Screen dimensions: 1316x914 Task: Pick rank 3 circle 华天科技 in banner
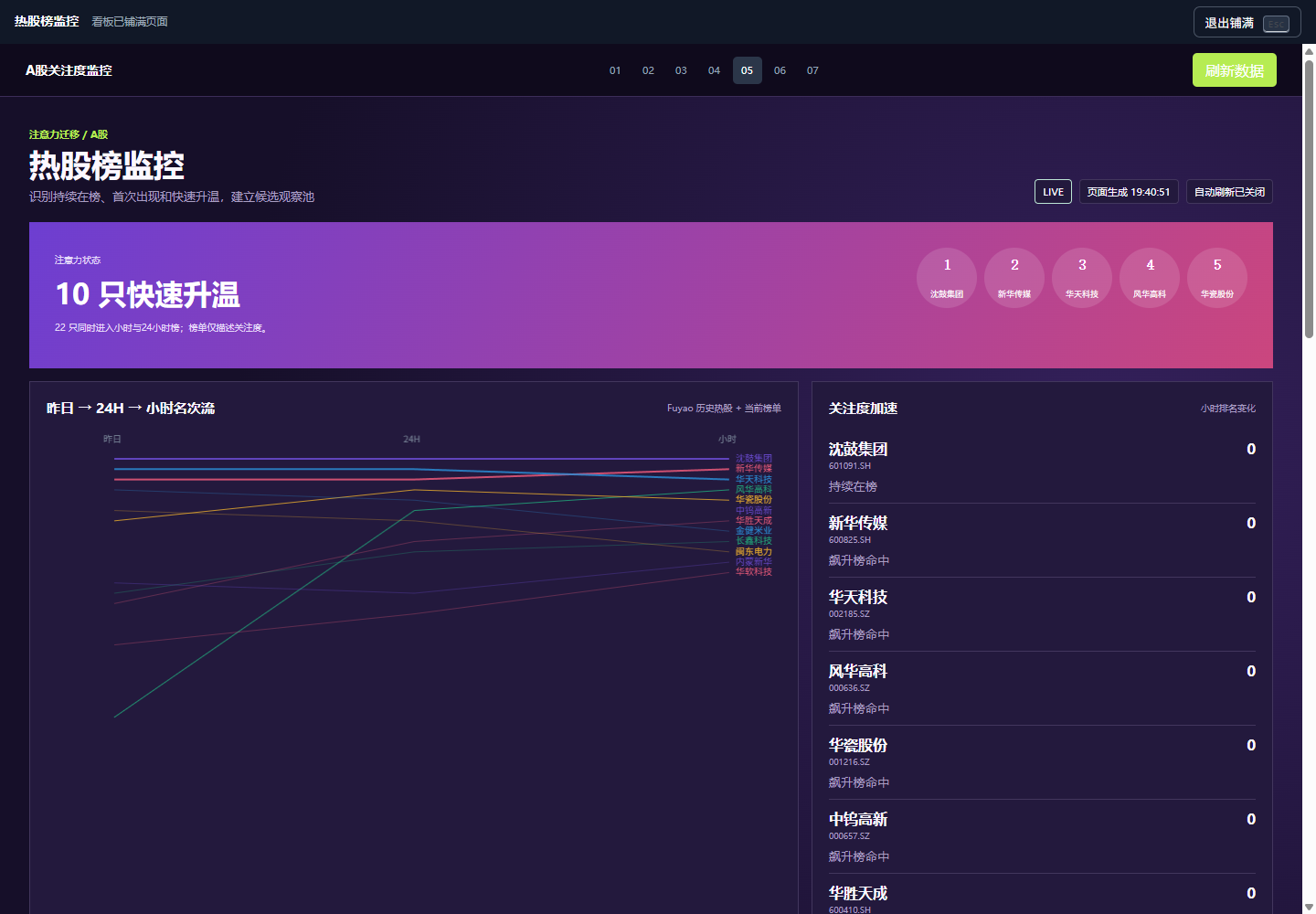point(1082,278)
